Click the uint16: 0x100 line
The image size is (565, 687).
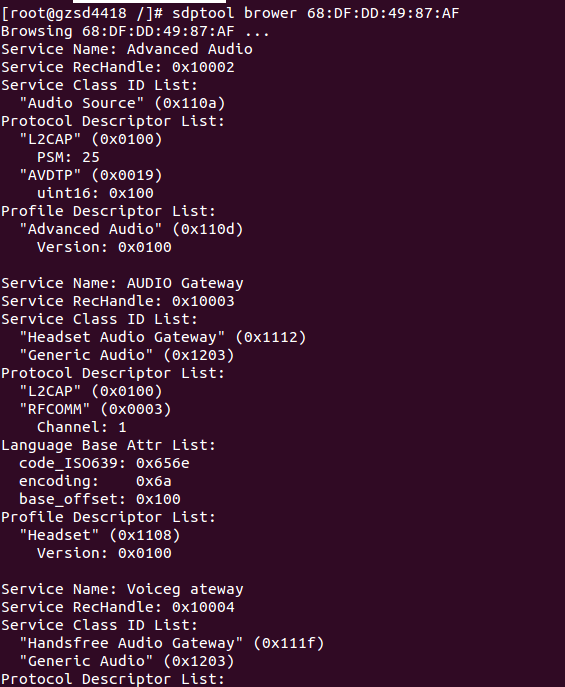point(95,193)
